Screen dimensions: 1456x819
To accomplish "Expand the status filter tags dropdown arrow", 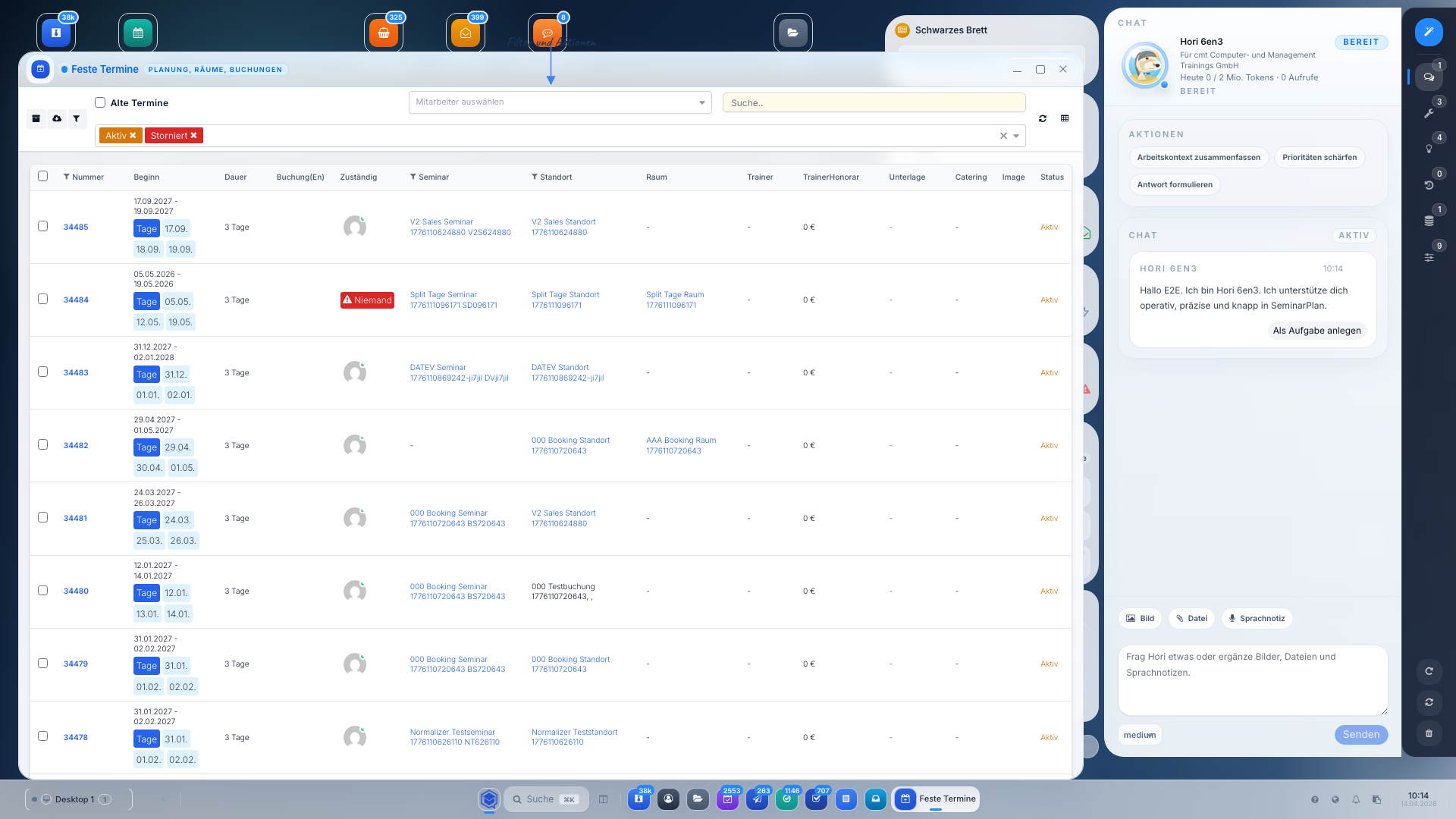I will tap(1016, 136).
